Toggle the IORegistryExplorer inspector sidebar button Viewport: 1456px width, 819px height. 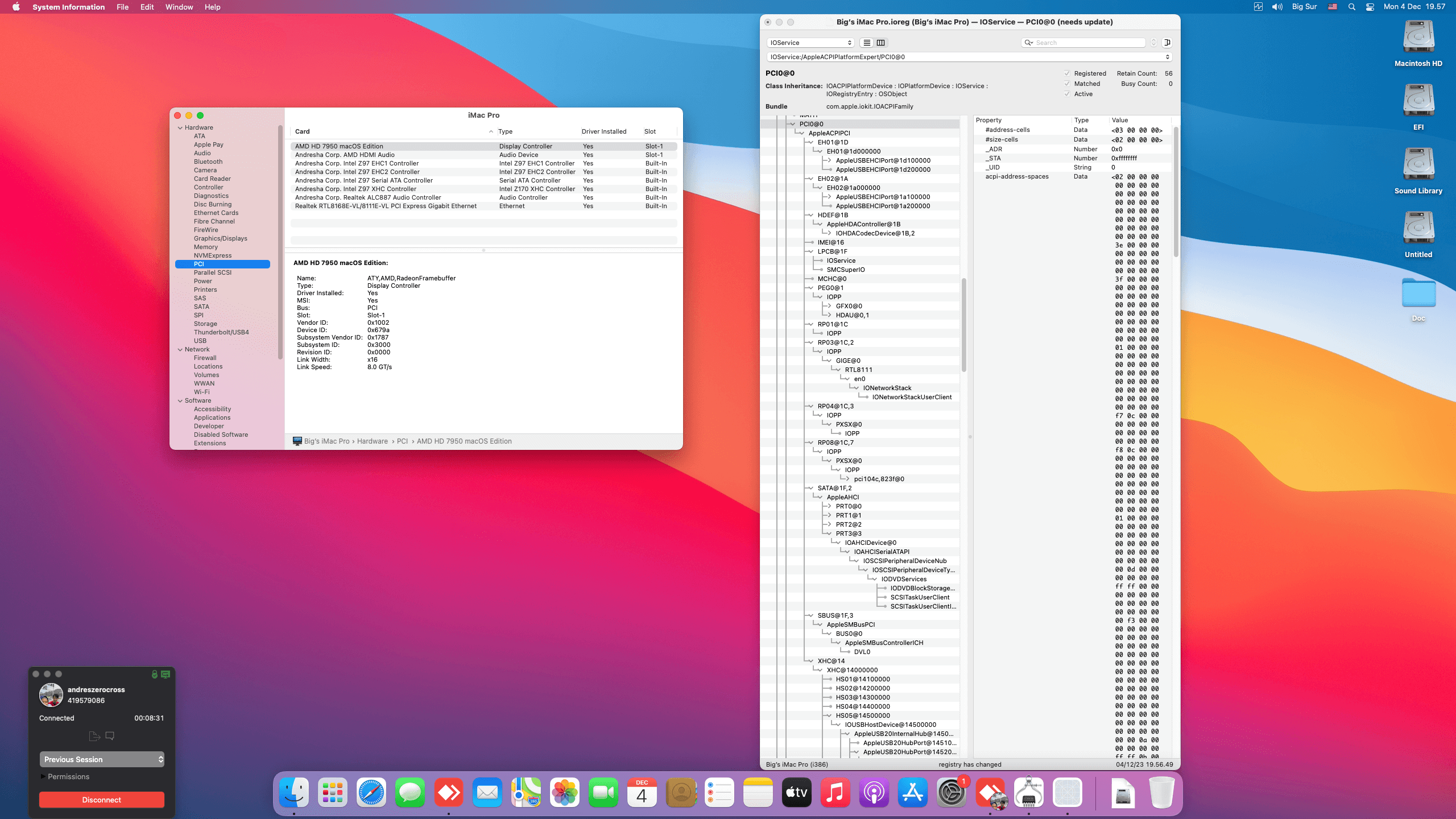tap(1167, 43)
